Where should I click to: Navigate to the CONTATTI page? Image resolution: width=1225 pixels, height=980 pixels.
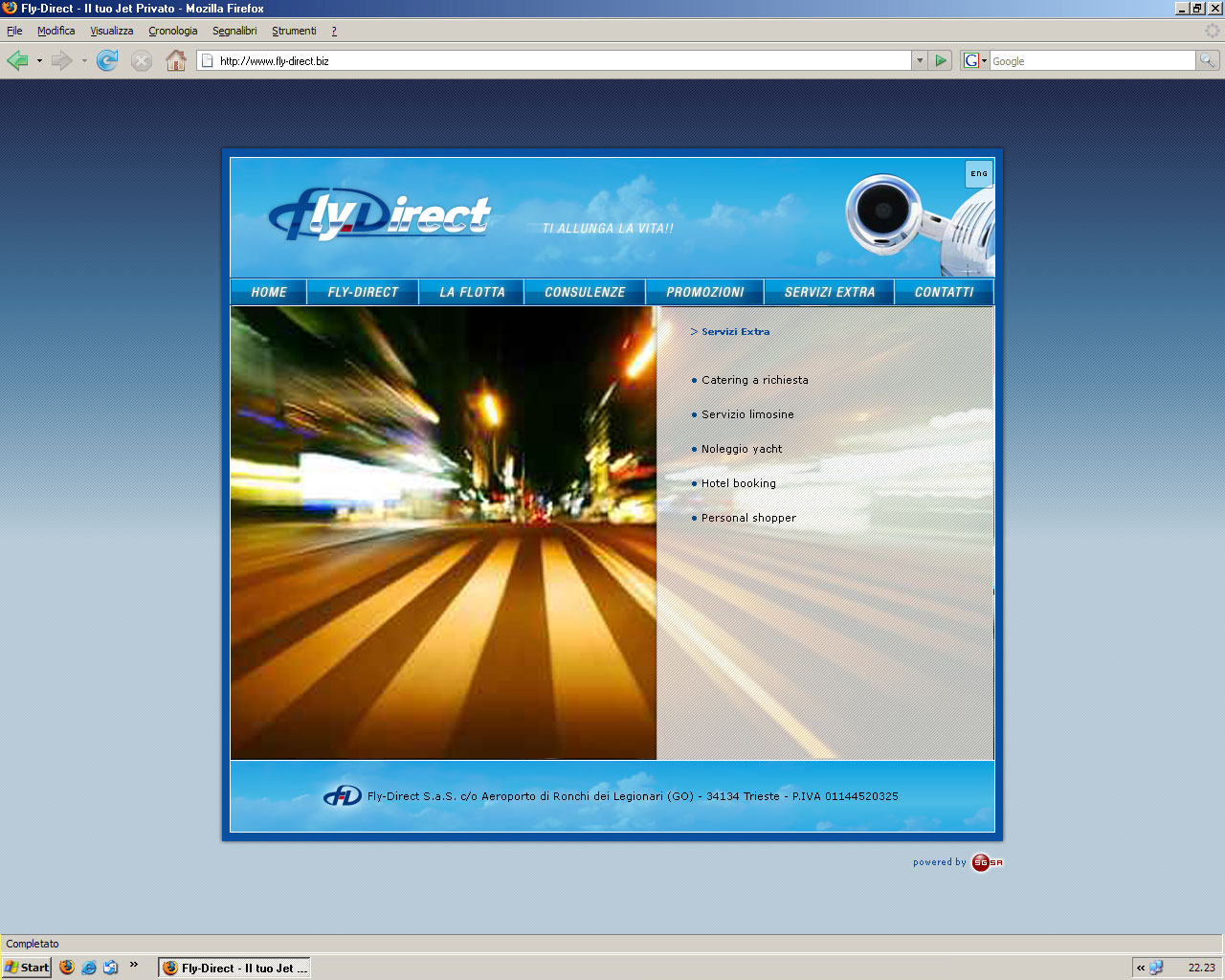[944, 293]
